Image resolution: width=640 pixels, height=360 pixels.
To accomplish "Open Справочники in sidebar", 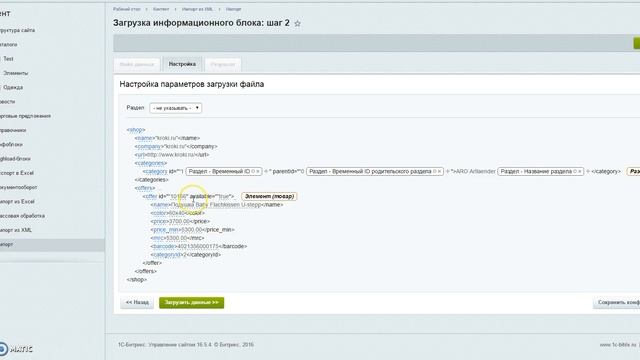I will (13, 130).
